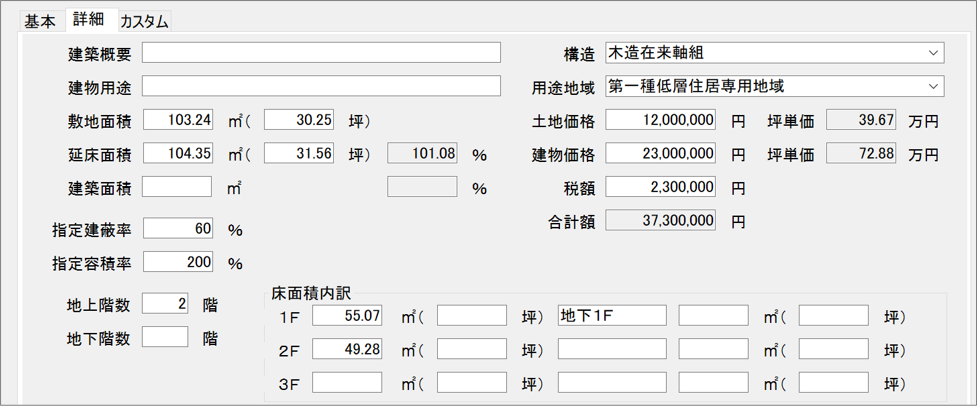Screen dimensions: 977x406
Task: Select the 敷地面積 坪 field showing 30.25
Action: (x=298, y=120)
